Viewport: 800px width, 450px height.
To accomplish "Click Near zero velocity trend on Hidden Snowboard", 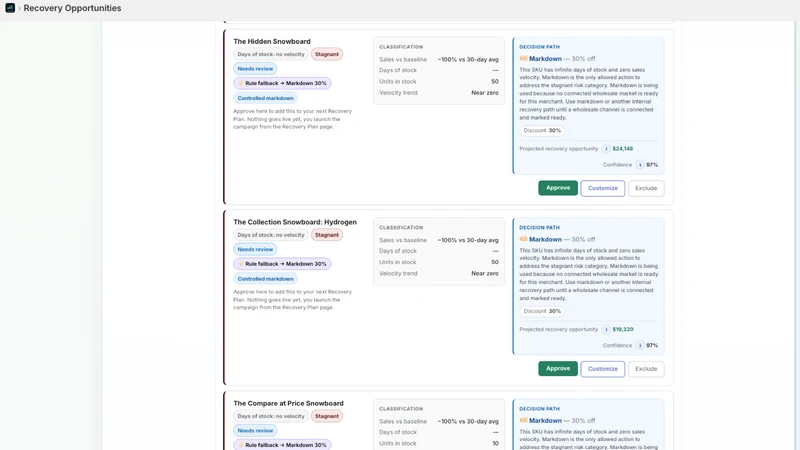I will tap(485, 93).
